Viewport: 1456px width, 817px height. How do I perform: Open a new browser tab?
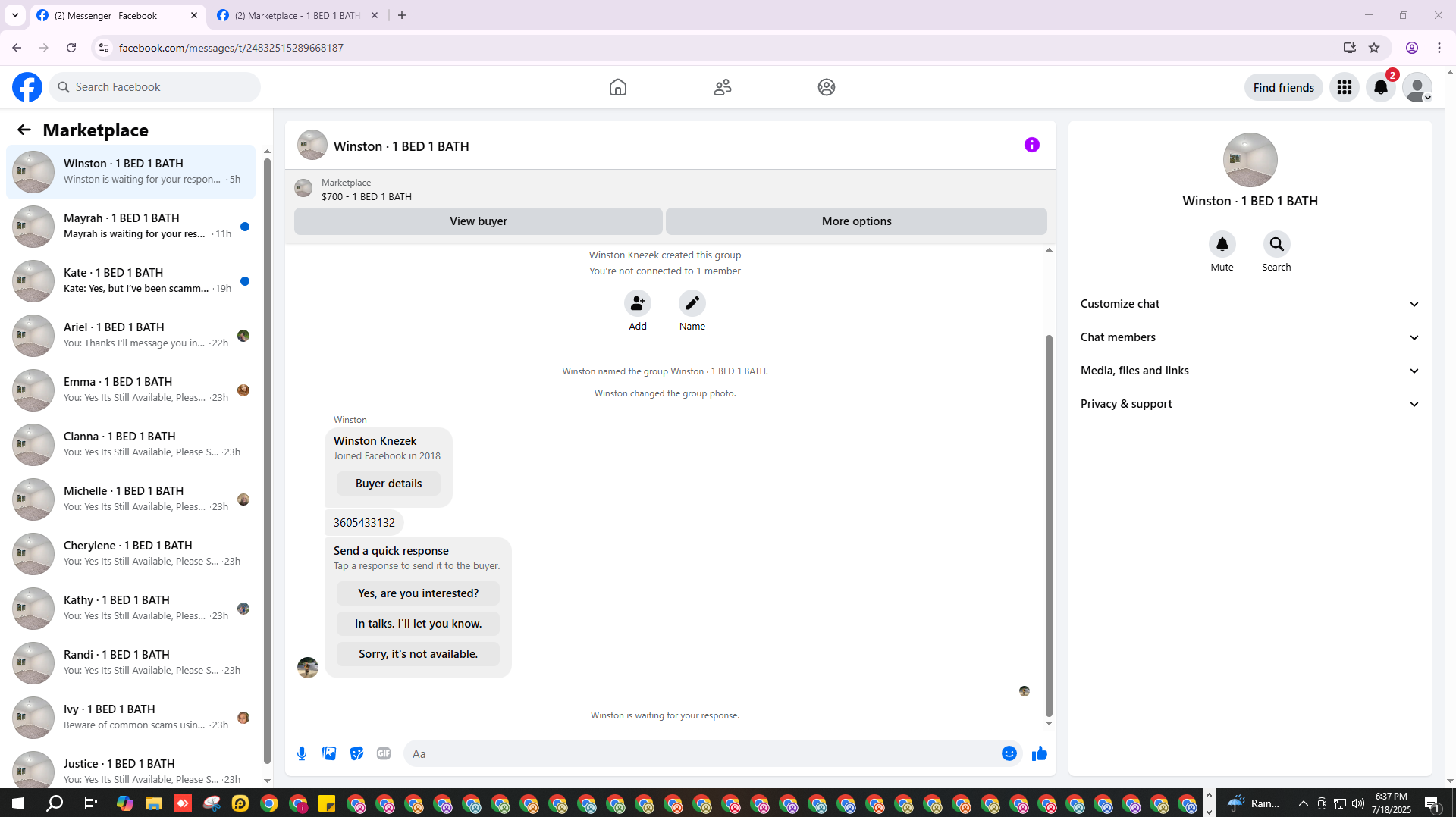[x=402, y=15]
